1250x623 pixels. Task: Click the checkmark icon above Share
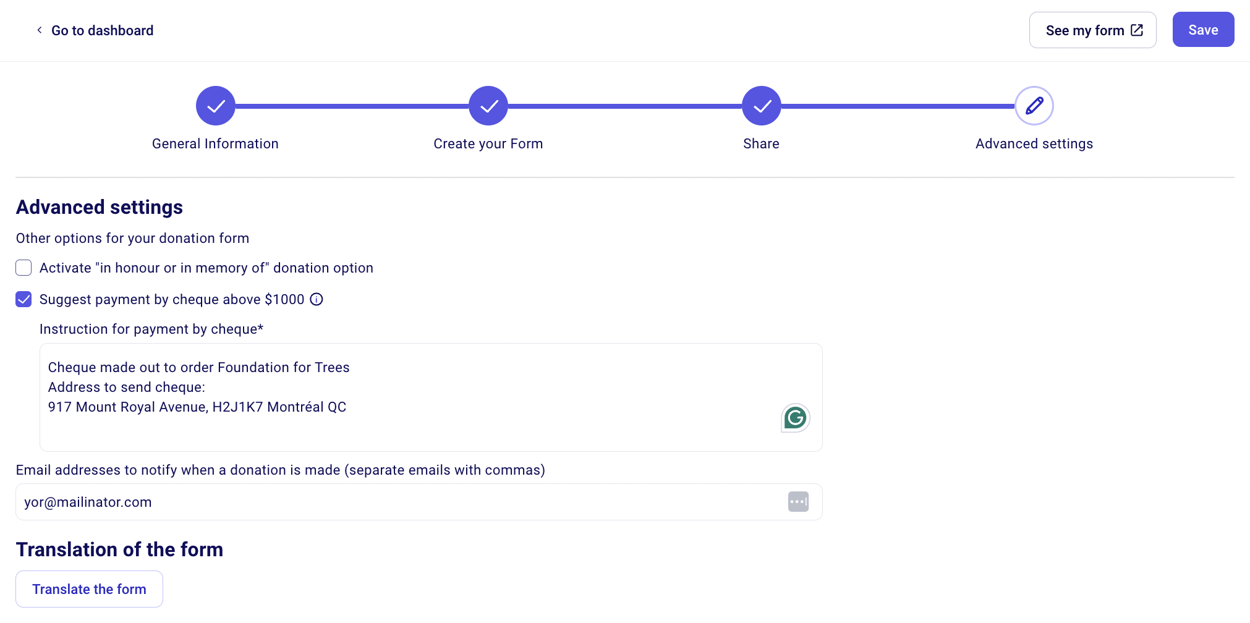coord(761,105)
